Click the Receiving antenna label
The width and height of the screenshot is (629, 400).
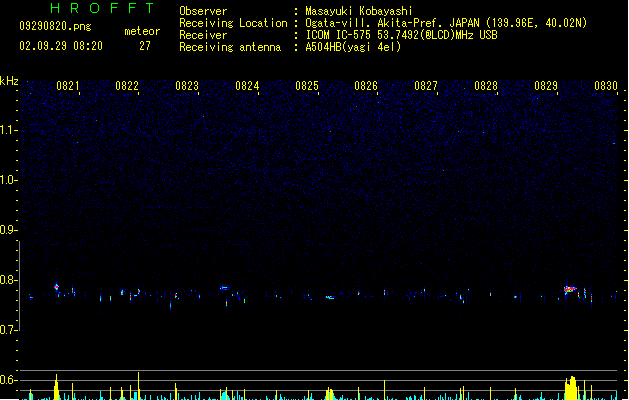230,47
